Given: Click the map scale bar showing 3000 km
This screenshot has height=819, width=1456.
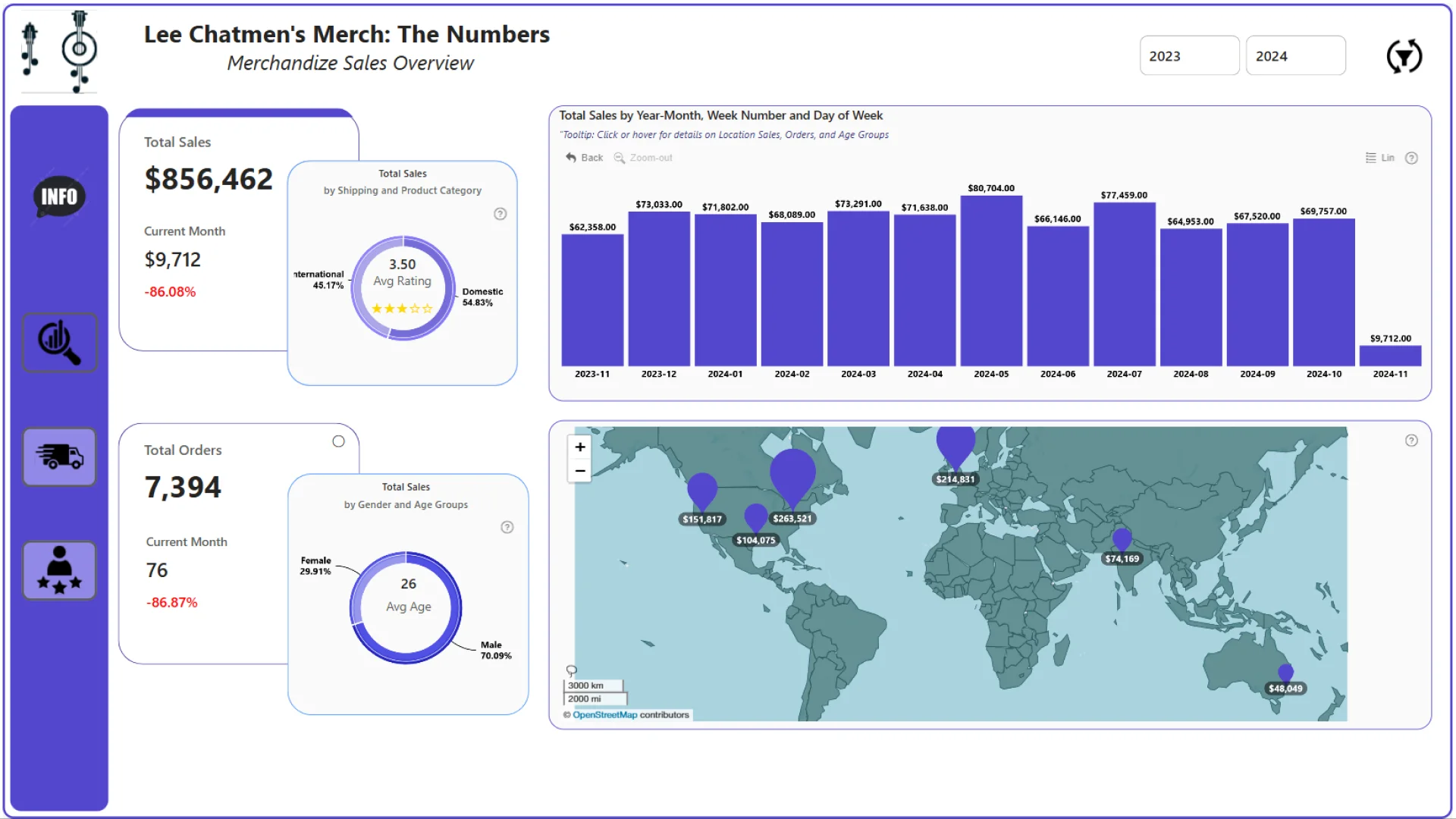Looking at the screenshot, I should [593, 686].
